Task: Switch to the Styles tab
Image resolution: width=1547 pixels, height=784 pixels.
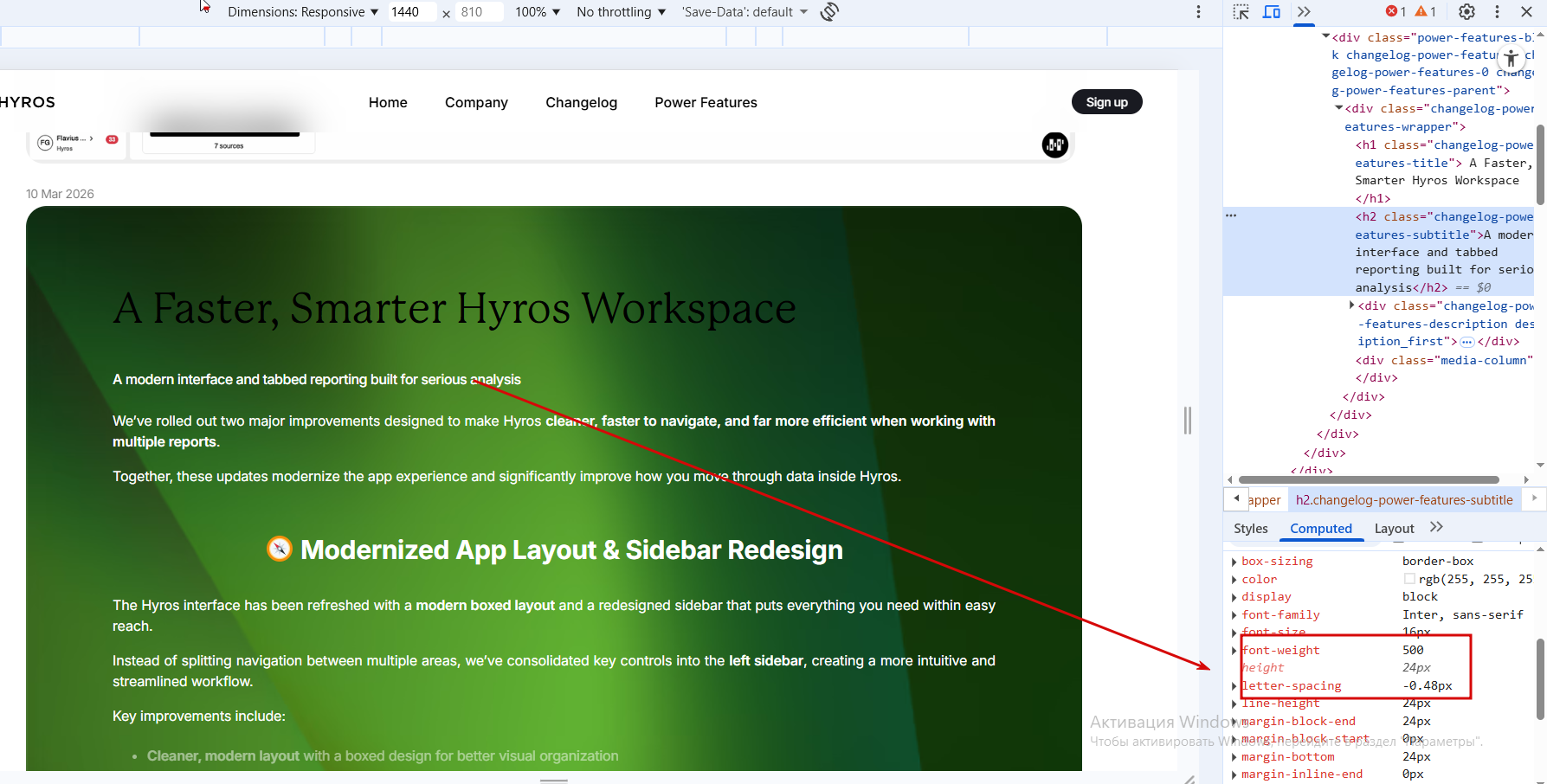Action: click(x=1250, y=529)
